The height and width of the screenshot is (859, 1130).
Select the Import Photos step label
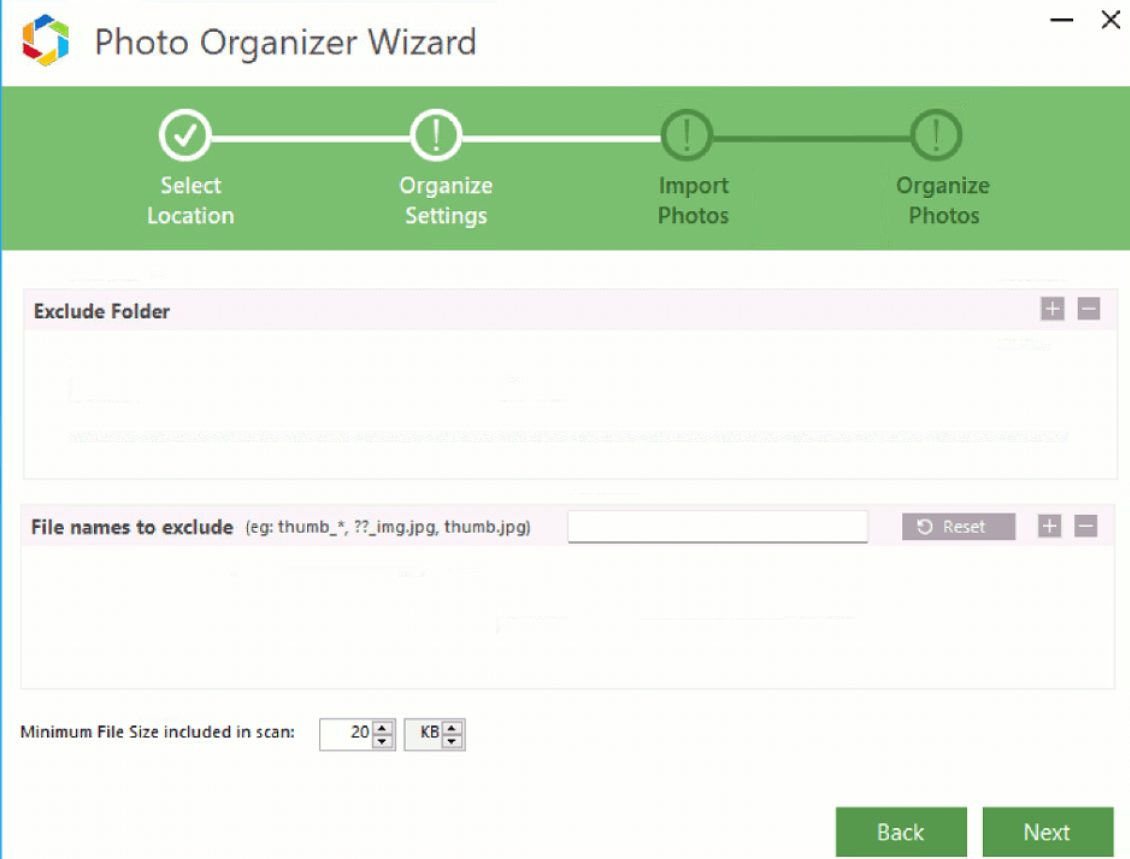[693, 200]
